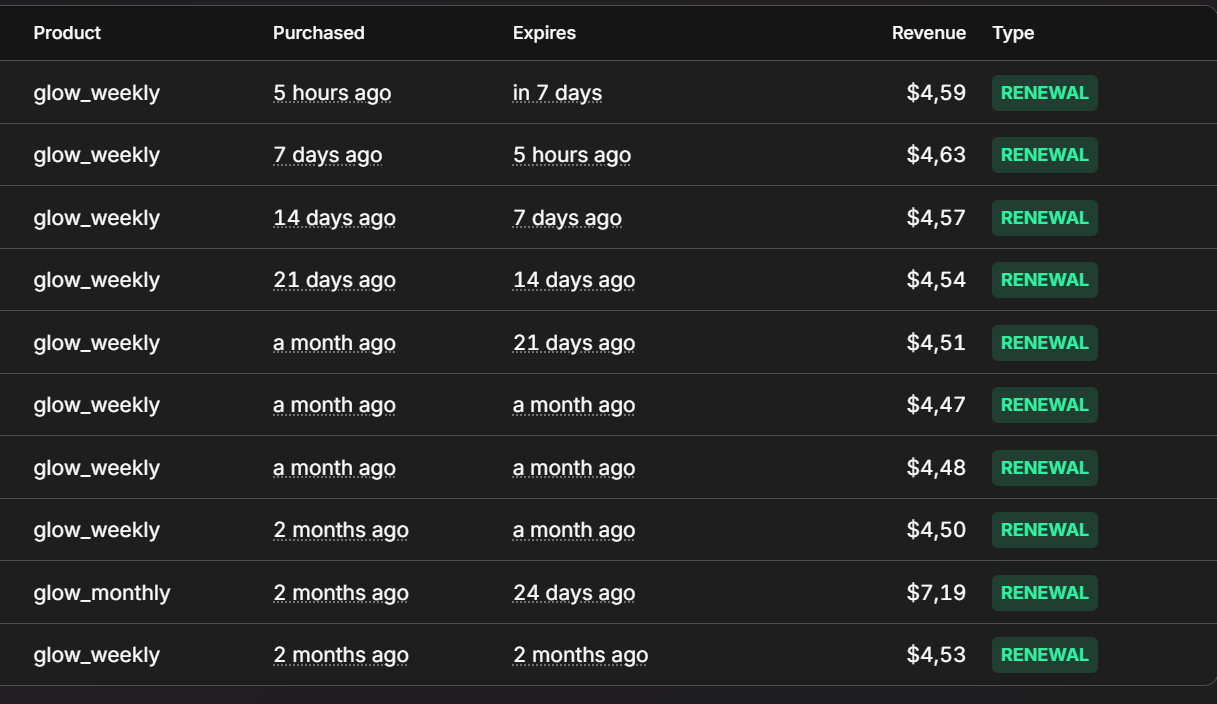Click the '2 months ago' expiry timestamp

(x=580, y=655)
